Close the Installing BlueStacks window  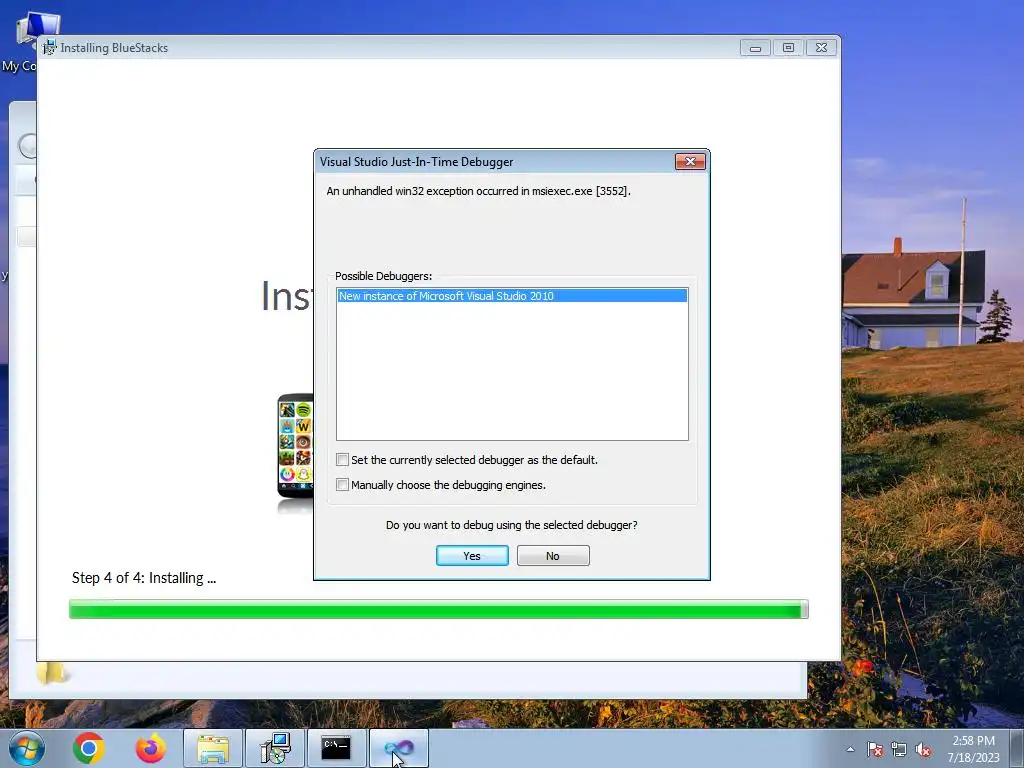(822, 48)
